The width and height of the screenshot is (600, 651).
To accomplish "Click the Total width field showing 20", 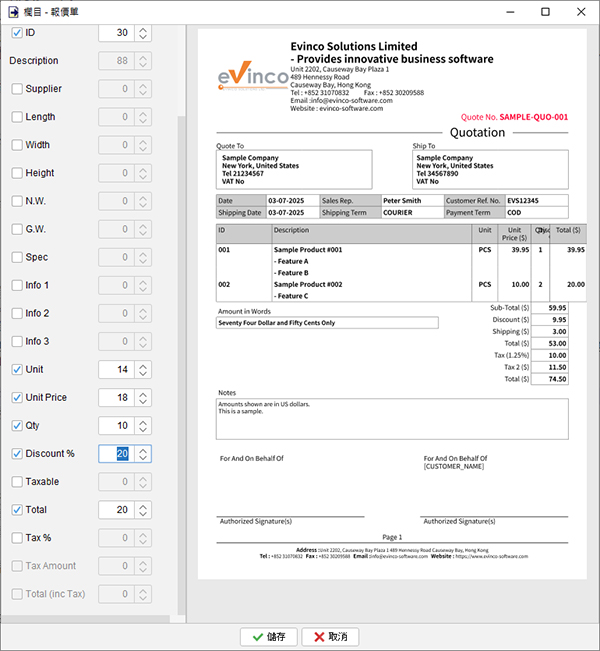I will 116,510.
